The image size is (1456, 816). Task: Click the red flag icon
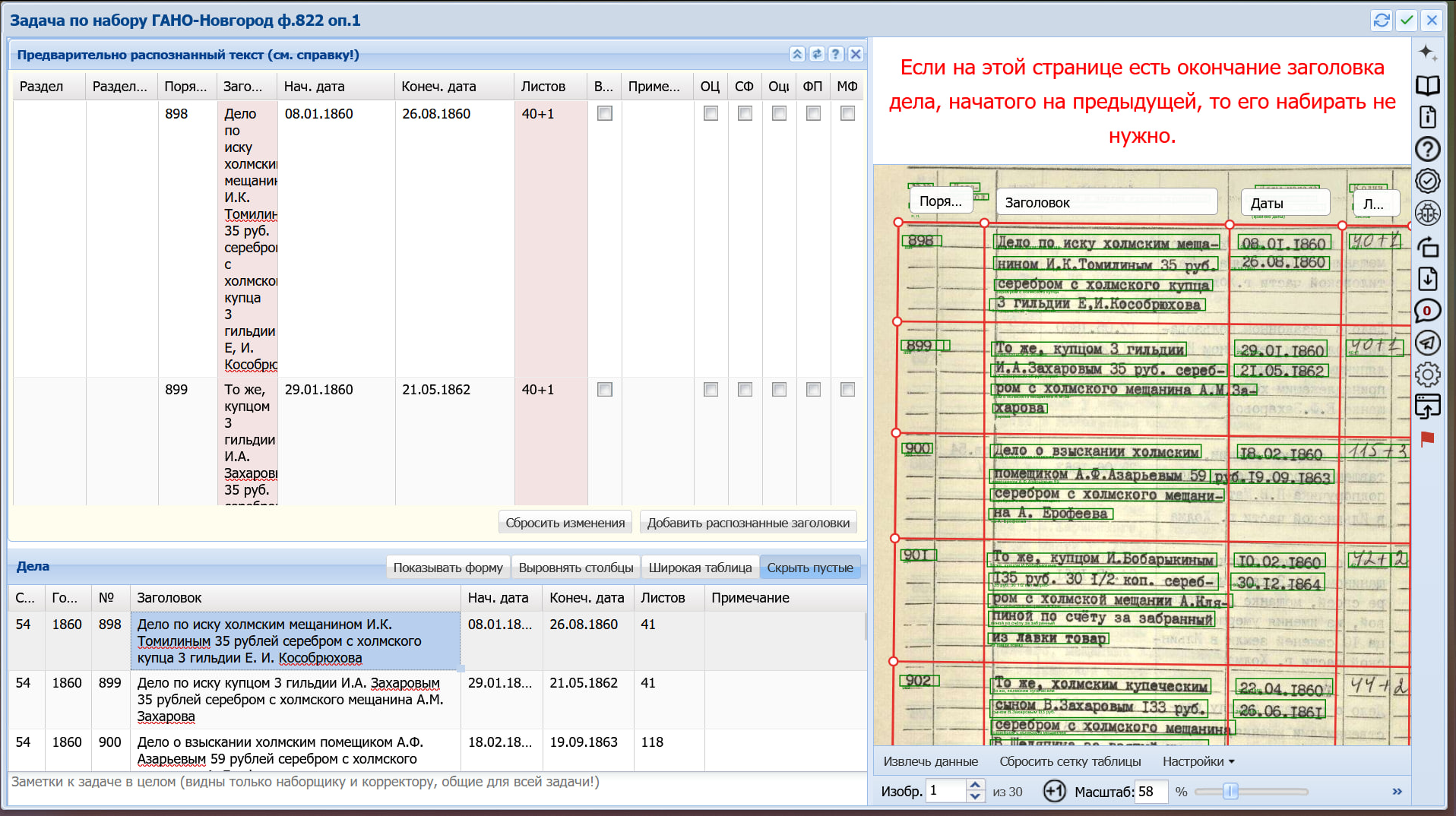[1428, 438]
